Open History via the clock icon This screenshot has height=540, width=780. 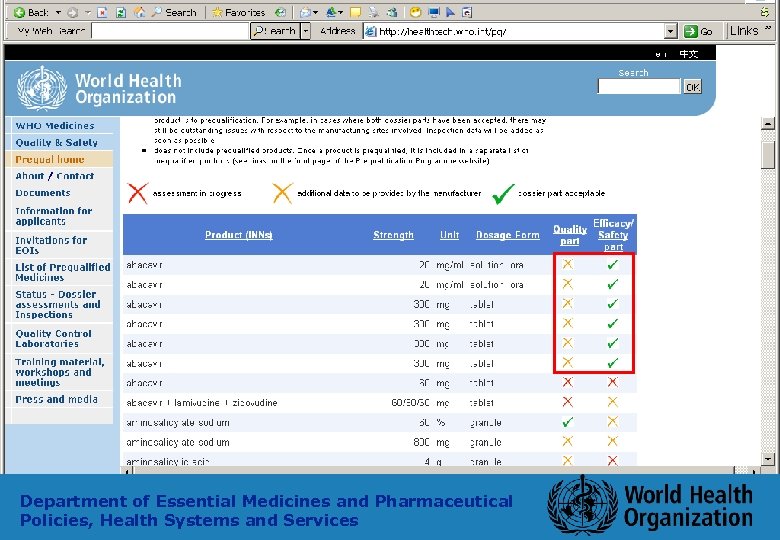click(281, 12)
